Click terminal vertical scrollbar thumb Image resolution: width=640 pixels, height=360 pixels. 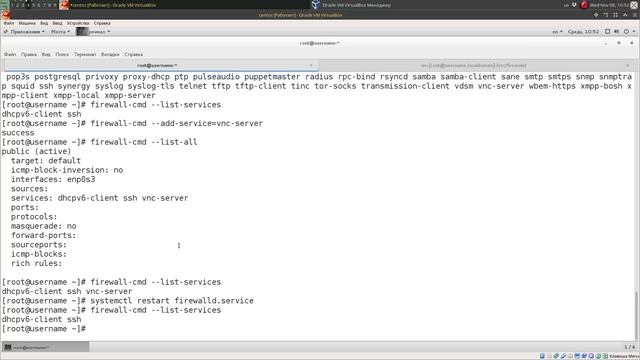coord(636,316)
